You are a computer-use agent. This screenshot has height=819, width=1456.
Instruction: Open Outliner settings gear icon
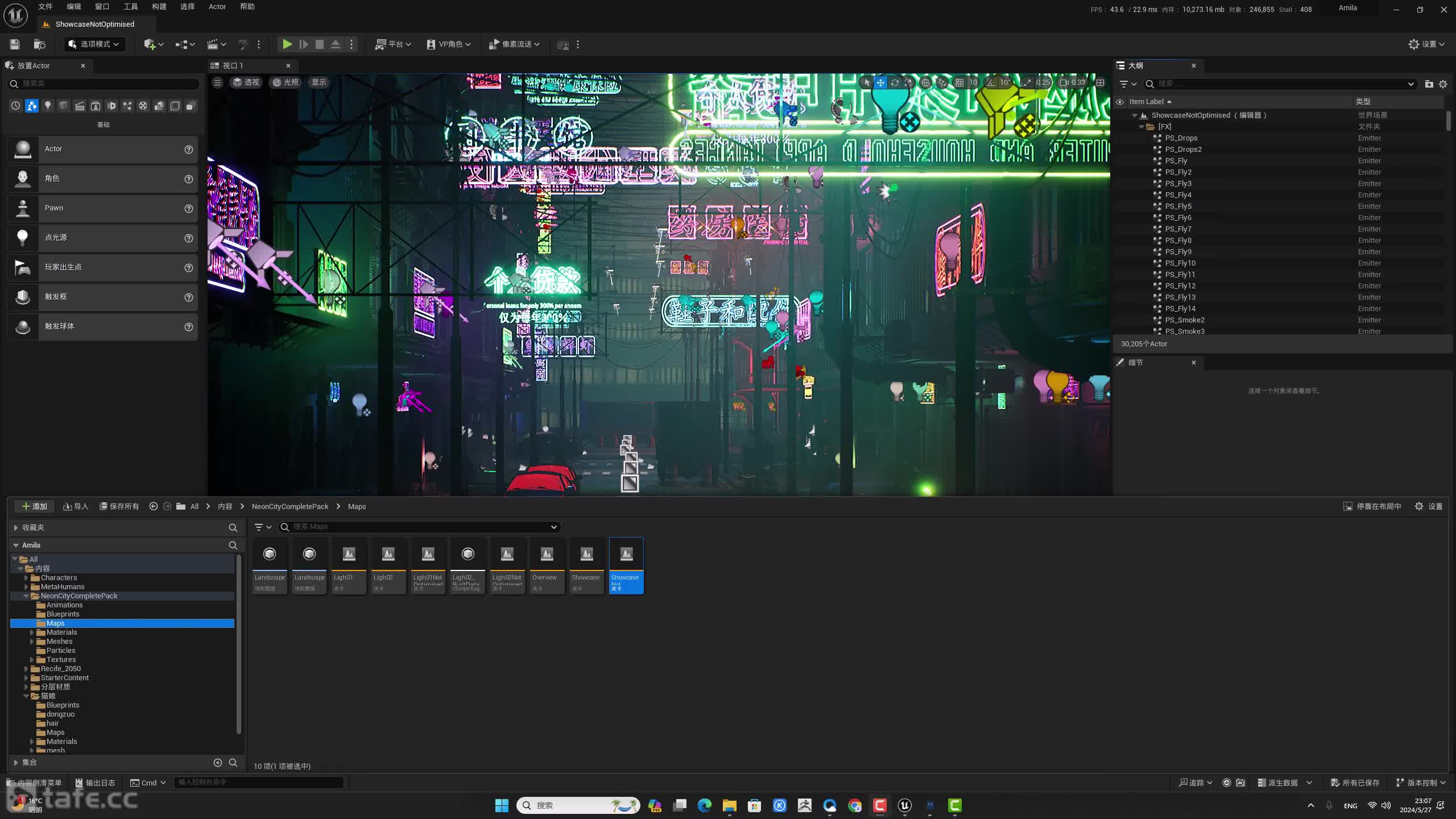[x=1443, y=84]
